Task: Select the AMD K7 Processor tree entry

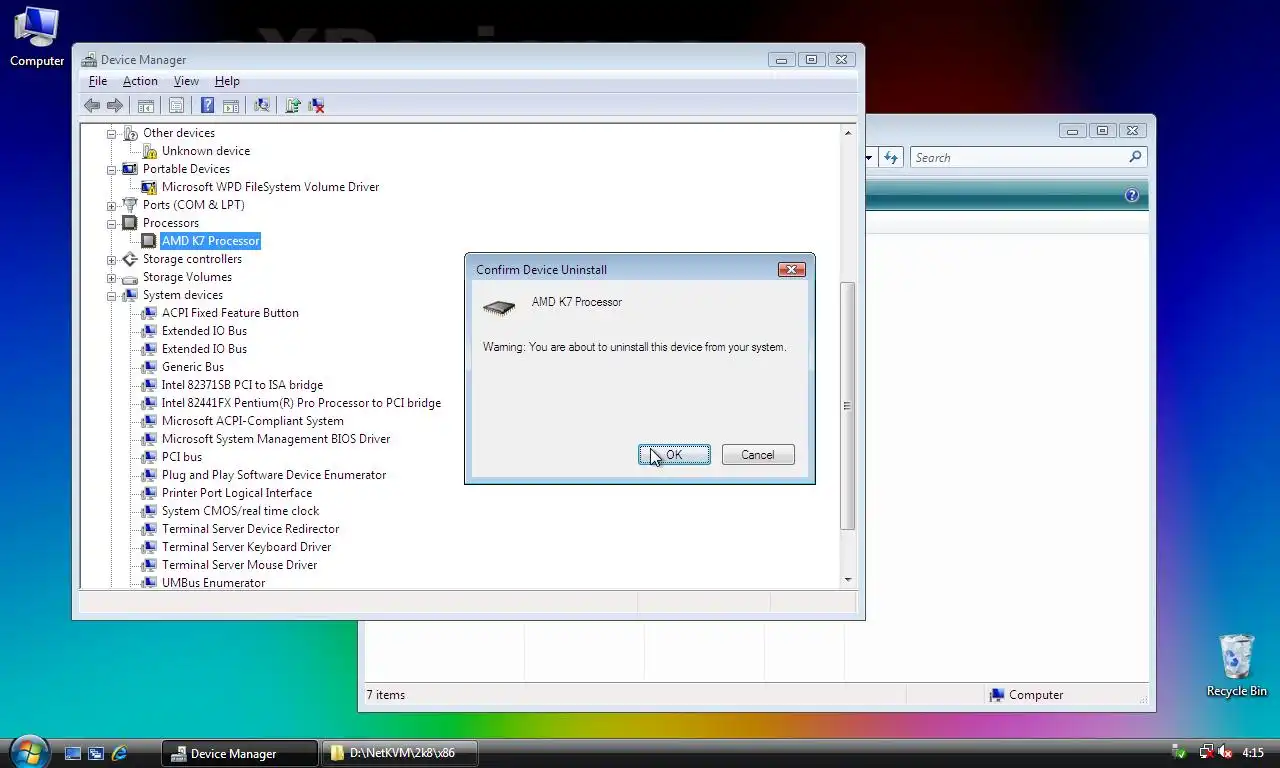Action: (x=210, y=241)
